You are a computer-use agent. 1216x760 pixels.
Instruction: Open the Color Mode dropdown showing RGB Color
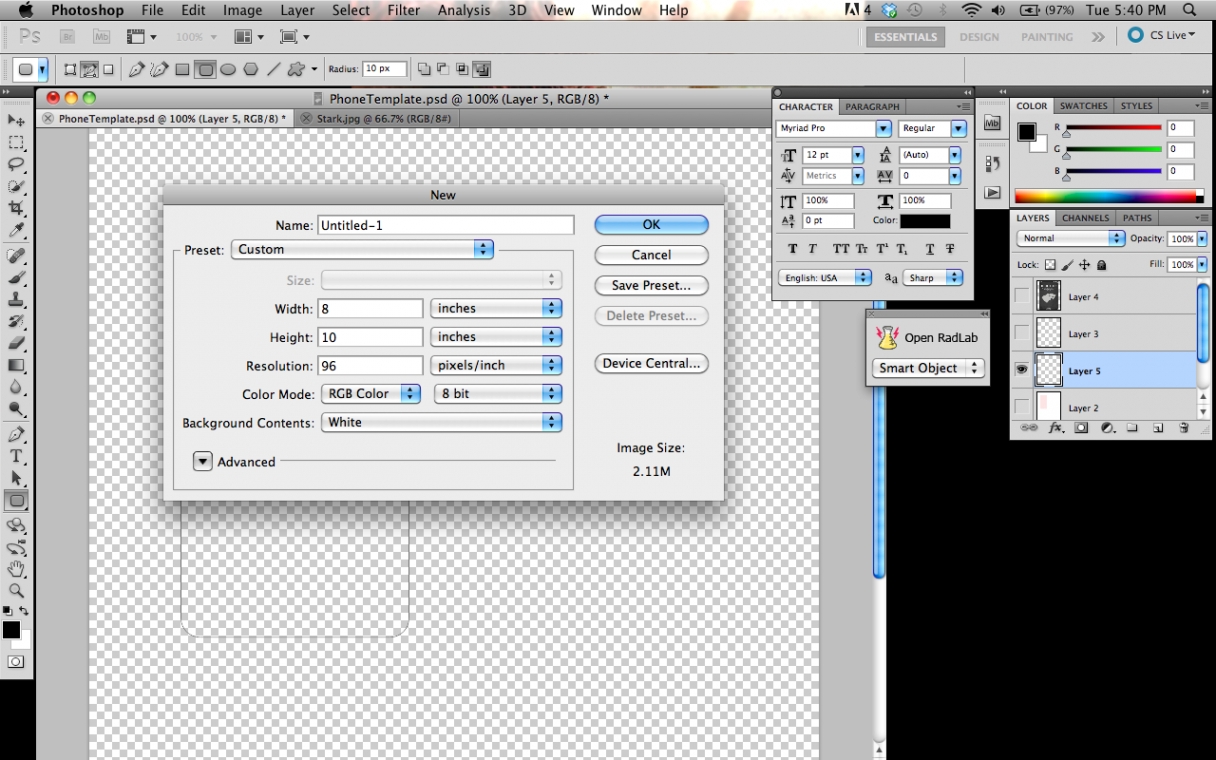(370, 394)
